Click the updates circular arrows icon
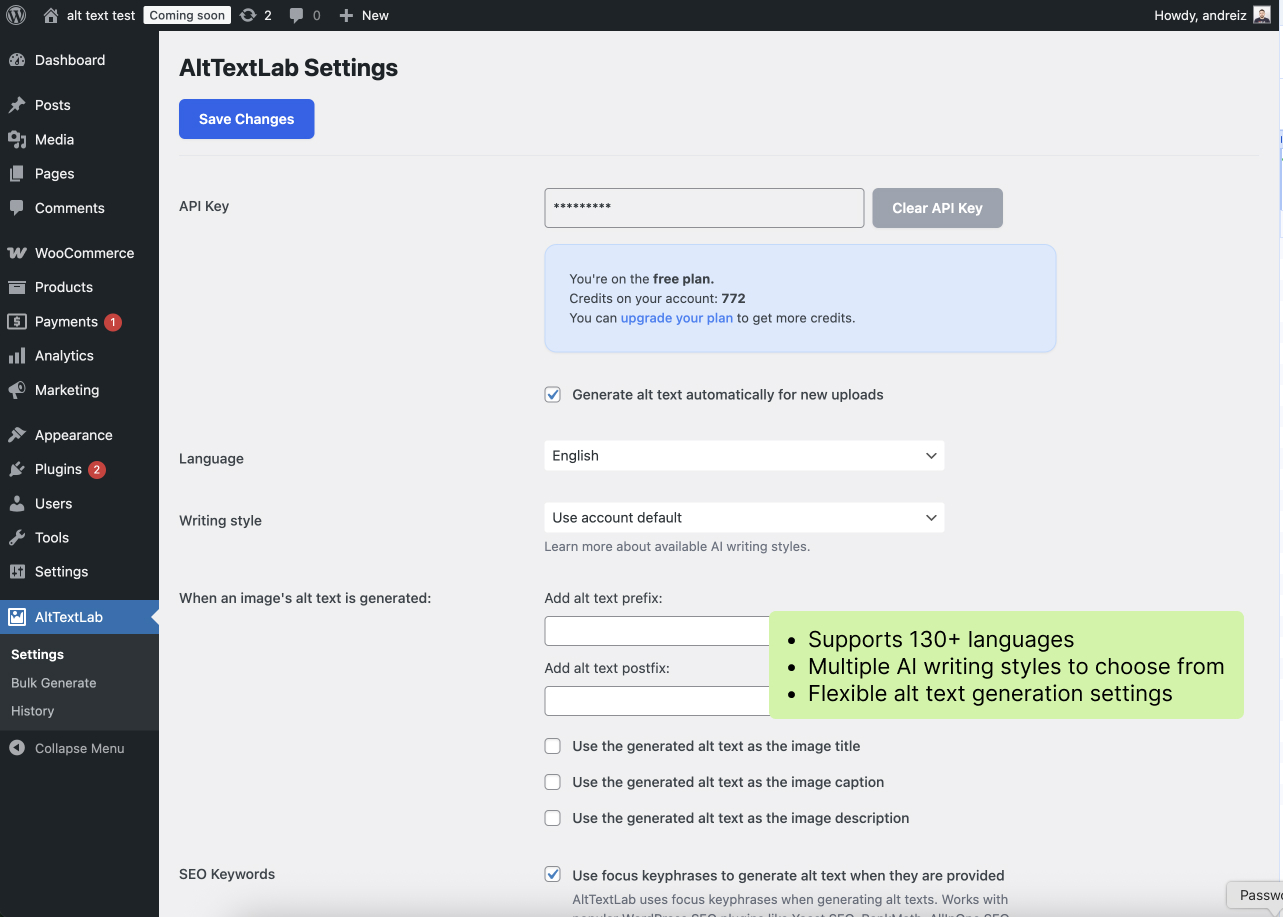1283x917 pixels. click(248, 15)
